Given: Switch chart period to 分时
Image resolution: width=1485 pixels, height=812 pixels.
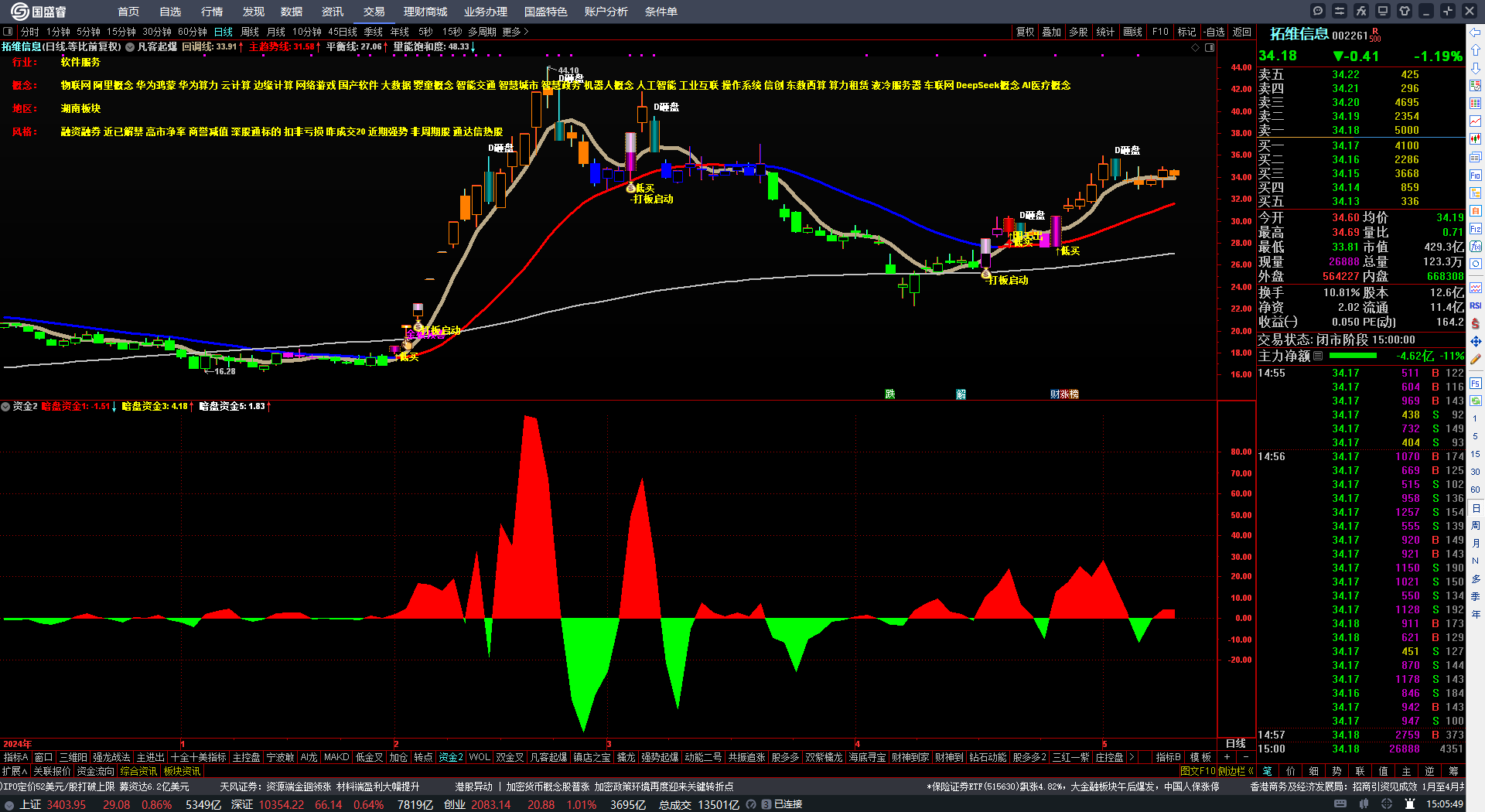Looking at the screenshot, I should pos(29,32).
